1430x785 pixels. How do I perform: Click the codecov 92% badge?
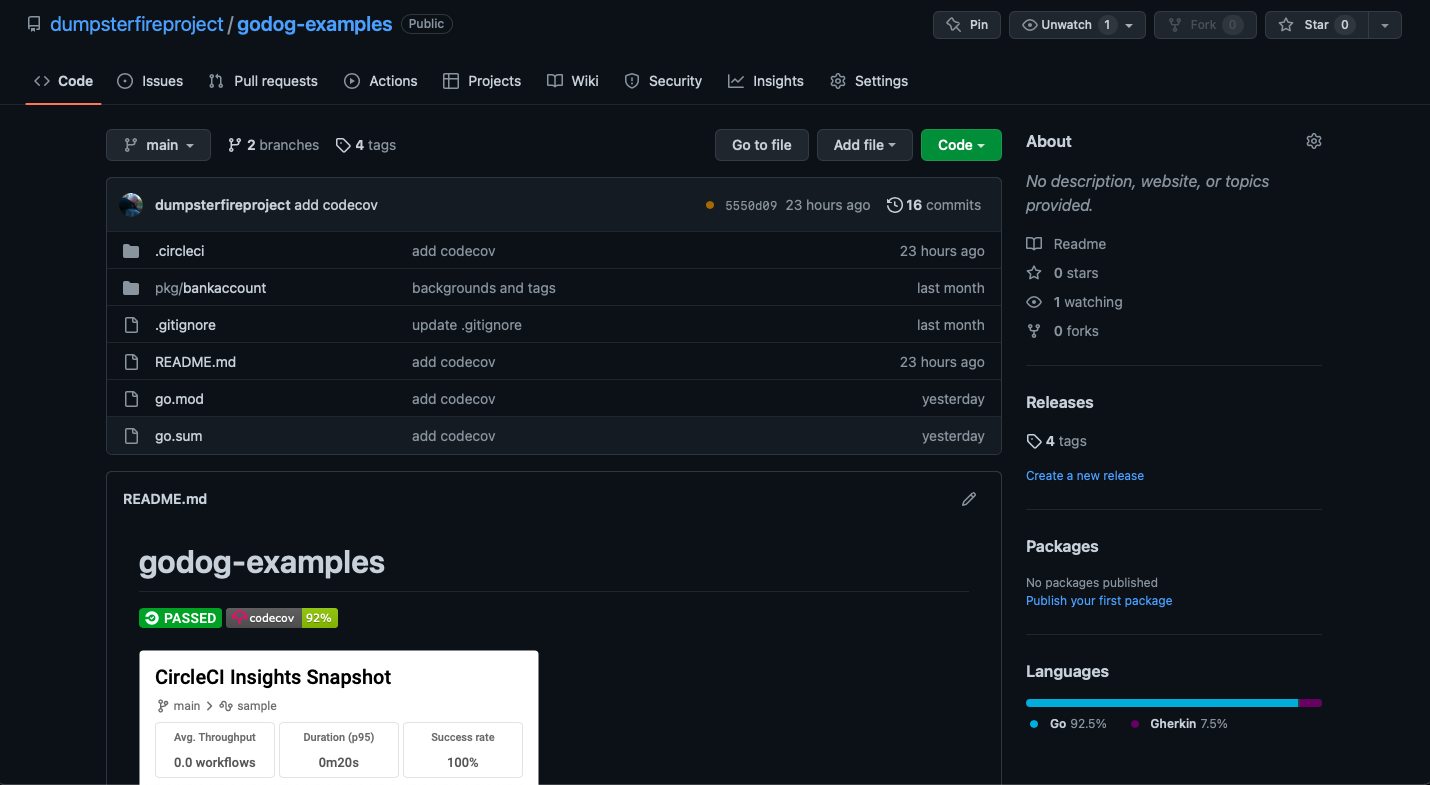282,618
